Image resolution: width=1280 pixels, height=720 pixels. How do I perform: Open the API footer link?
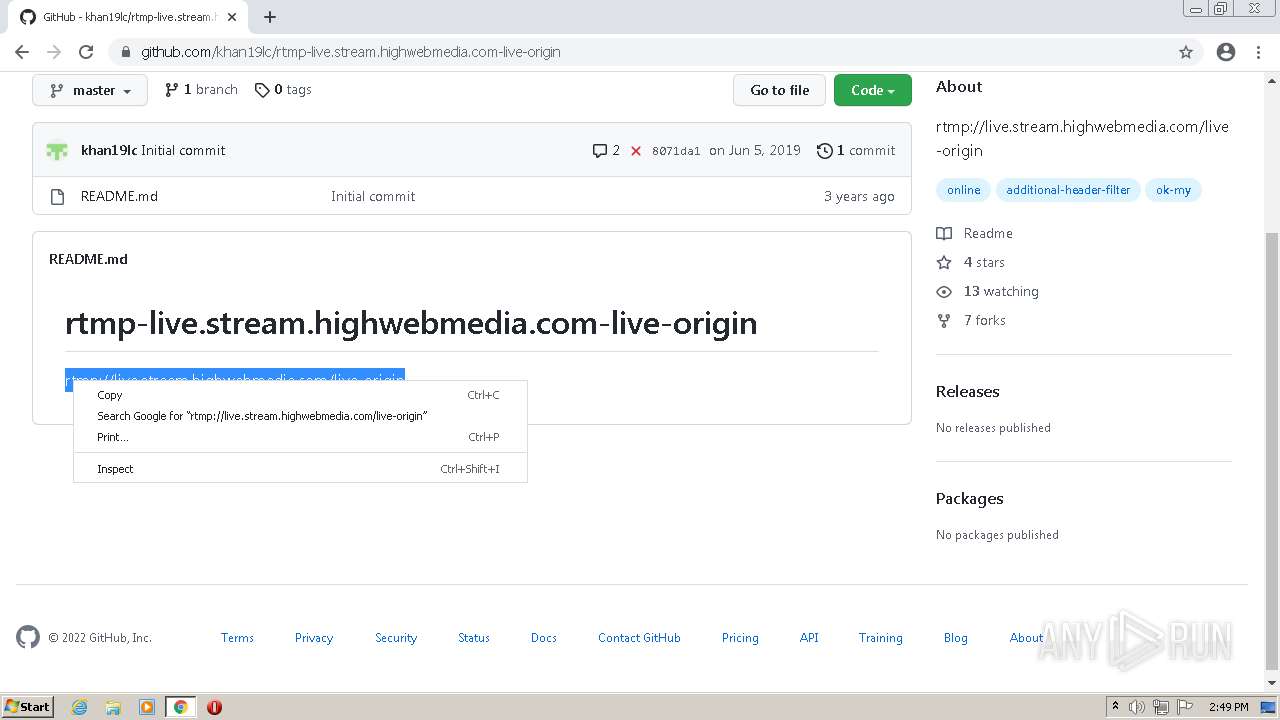tap(809, 637)
